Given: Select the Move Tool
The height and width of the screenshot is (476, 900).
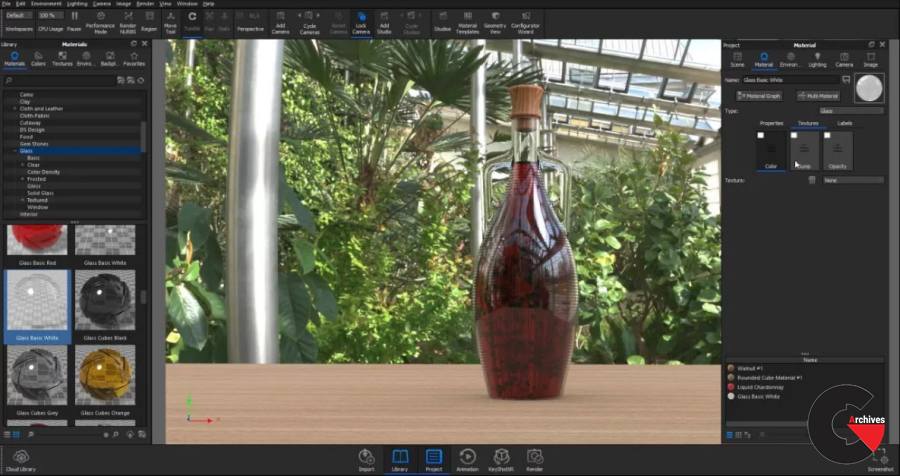Looking at the screenshot, I should tap(170, 22).
